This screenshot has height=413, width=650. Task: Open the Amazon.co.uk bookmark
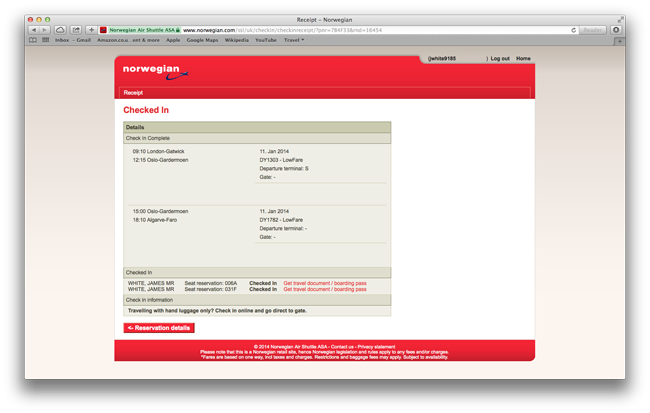128,40
